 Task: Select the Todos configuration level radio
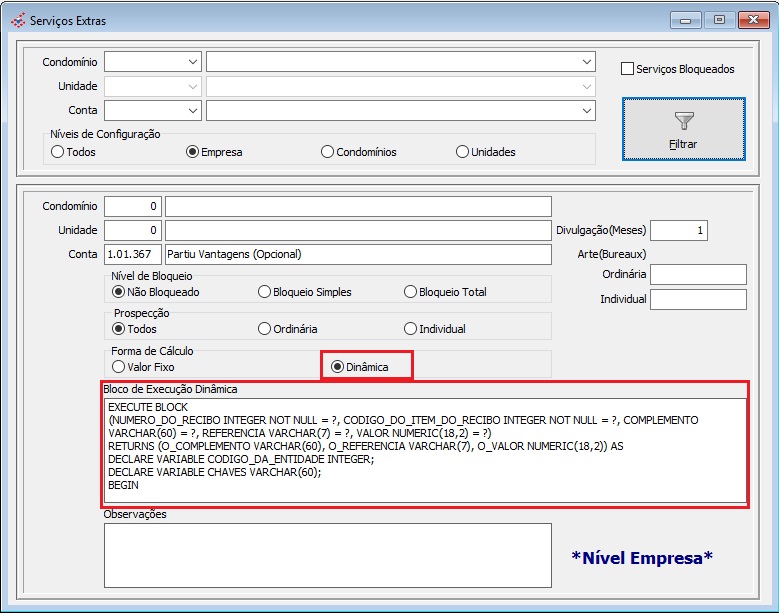tap(57, 152)
